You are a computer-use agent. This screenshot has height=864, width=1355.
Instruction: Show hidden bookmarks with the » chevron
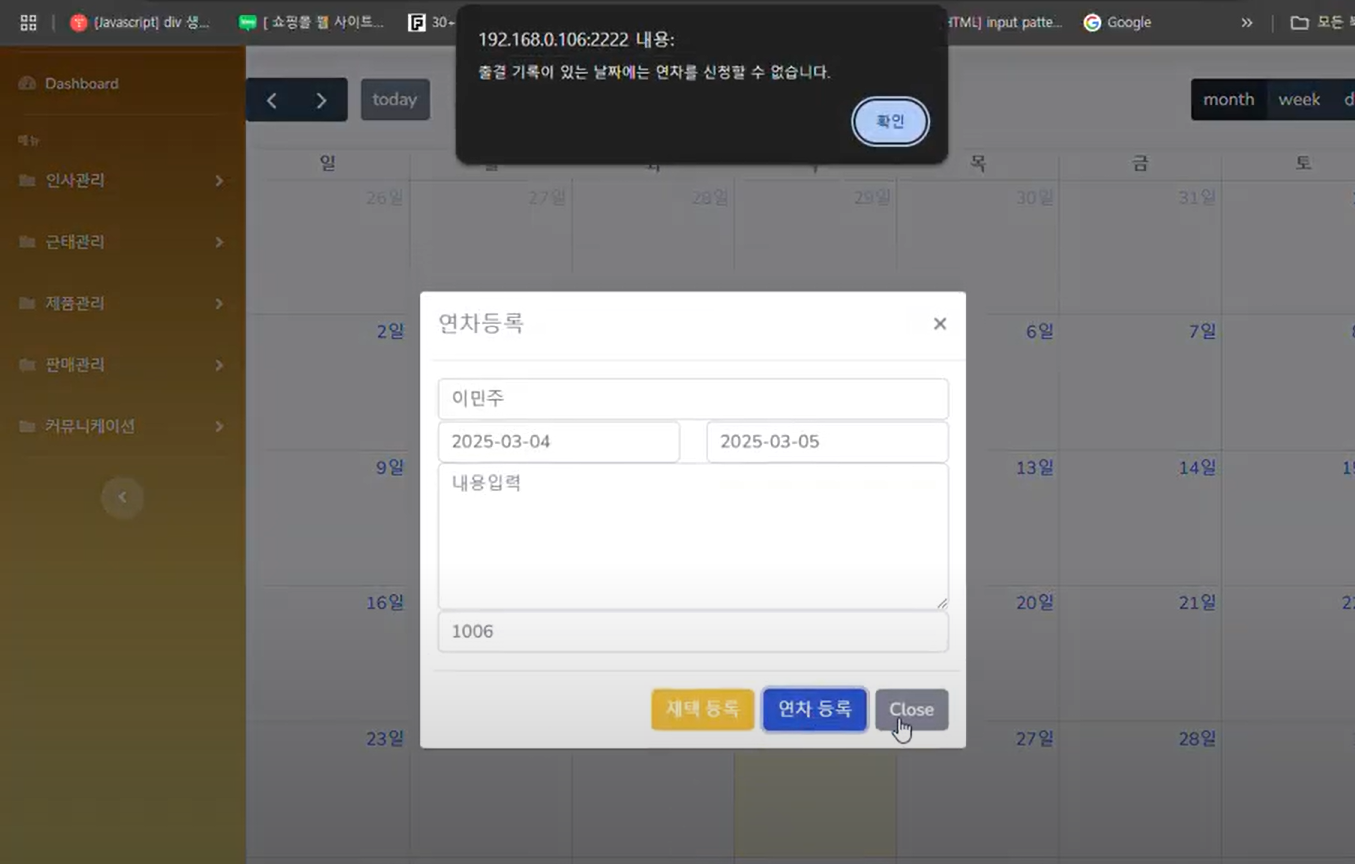[x=1246, y=21]
